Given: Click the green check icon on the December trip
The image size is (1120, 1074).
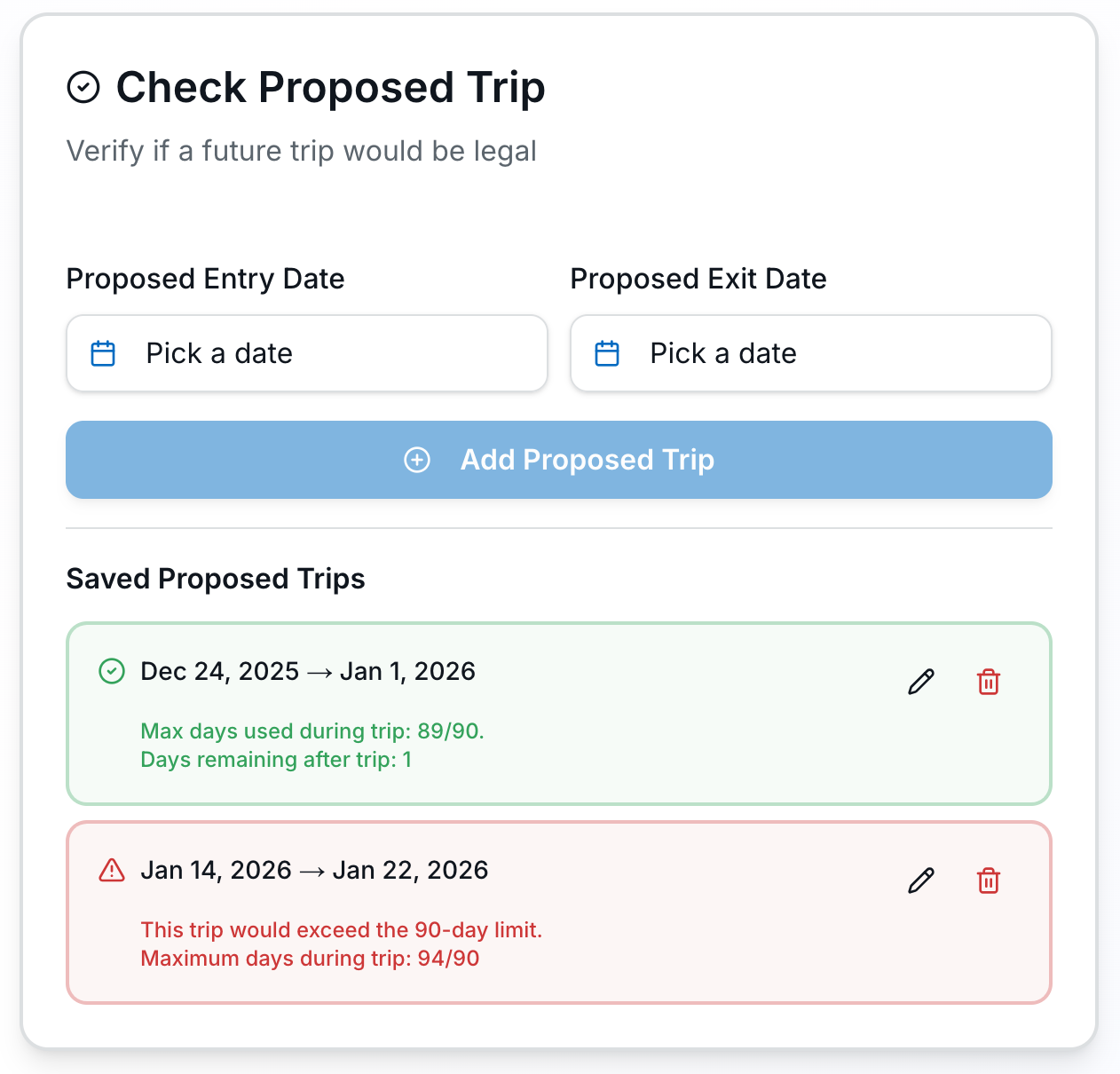Looking at the screenshot, I should (112, 672).
